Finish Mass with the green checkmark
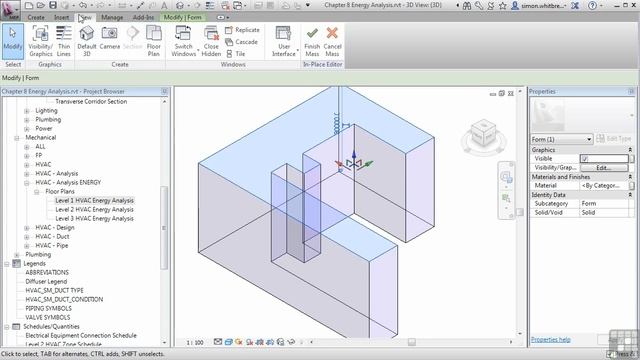Image resolution: width=640 pixels, height=360 pixels. [x=312, y=41]
